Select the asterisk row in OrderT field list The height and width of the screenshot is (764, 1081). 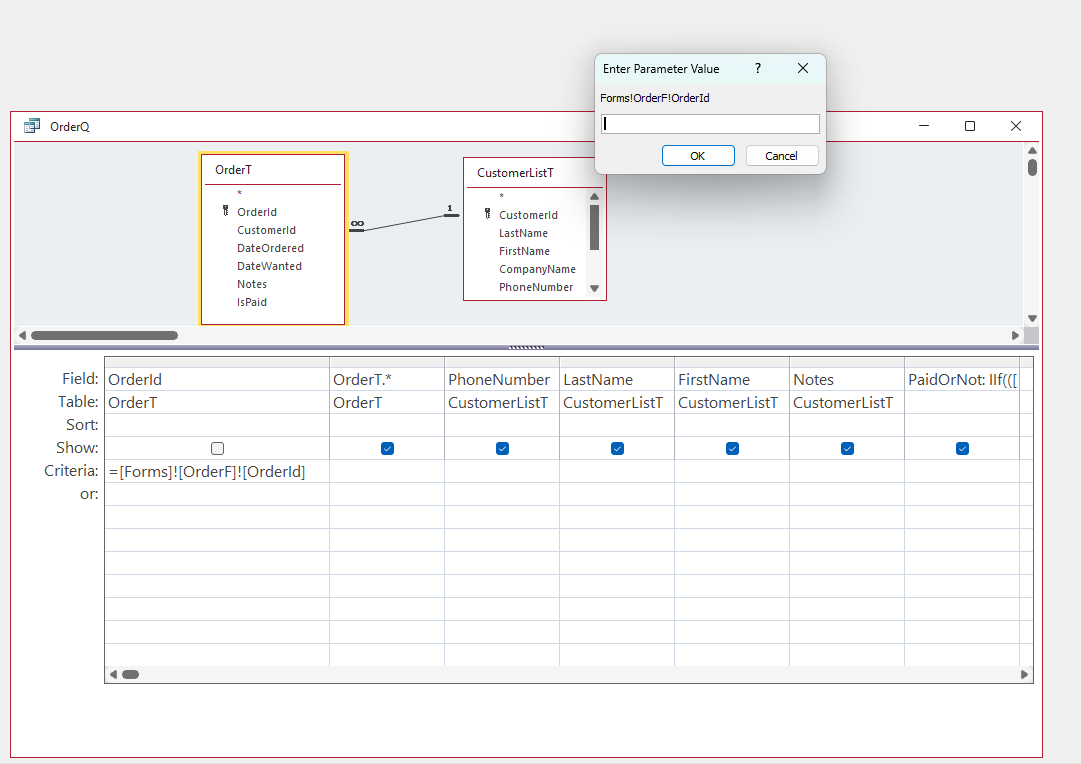point(239,193)
